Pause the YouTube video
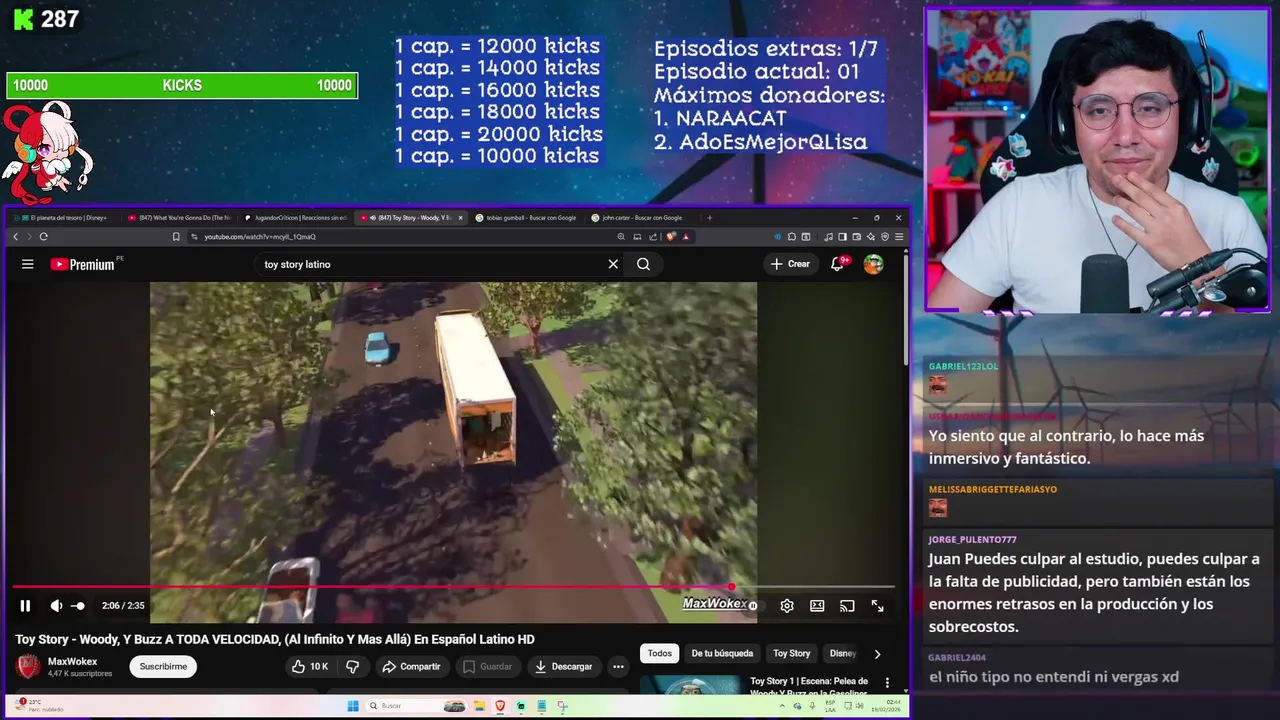The width and height of the screenshot is (1280, 720). point(25,606)
